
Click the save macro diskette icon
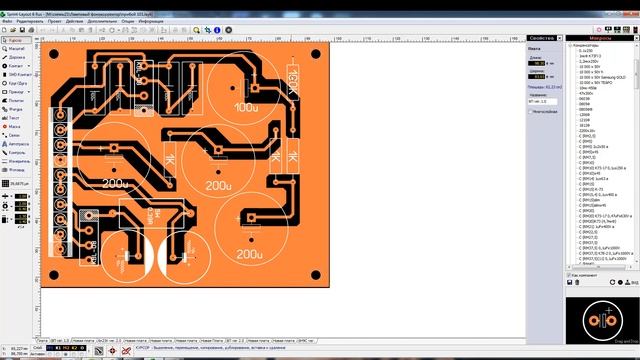click(x=570, y=282)
